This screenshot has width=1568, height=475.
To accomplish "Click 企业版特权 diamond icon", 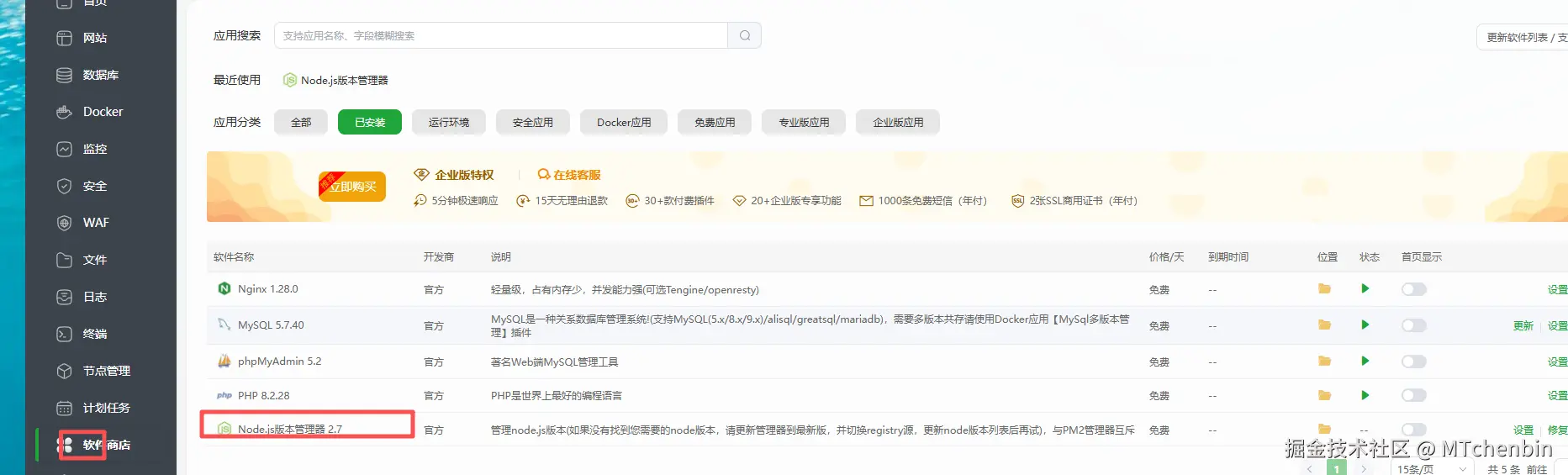I will coord(421,175).
